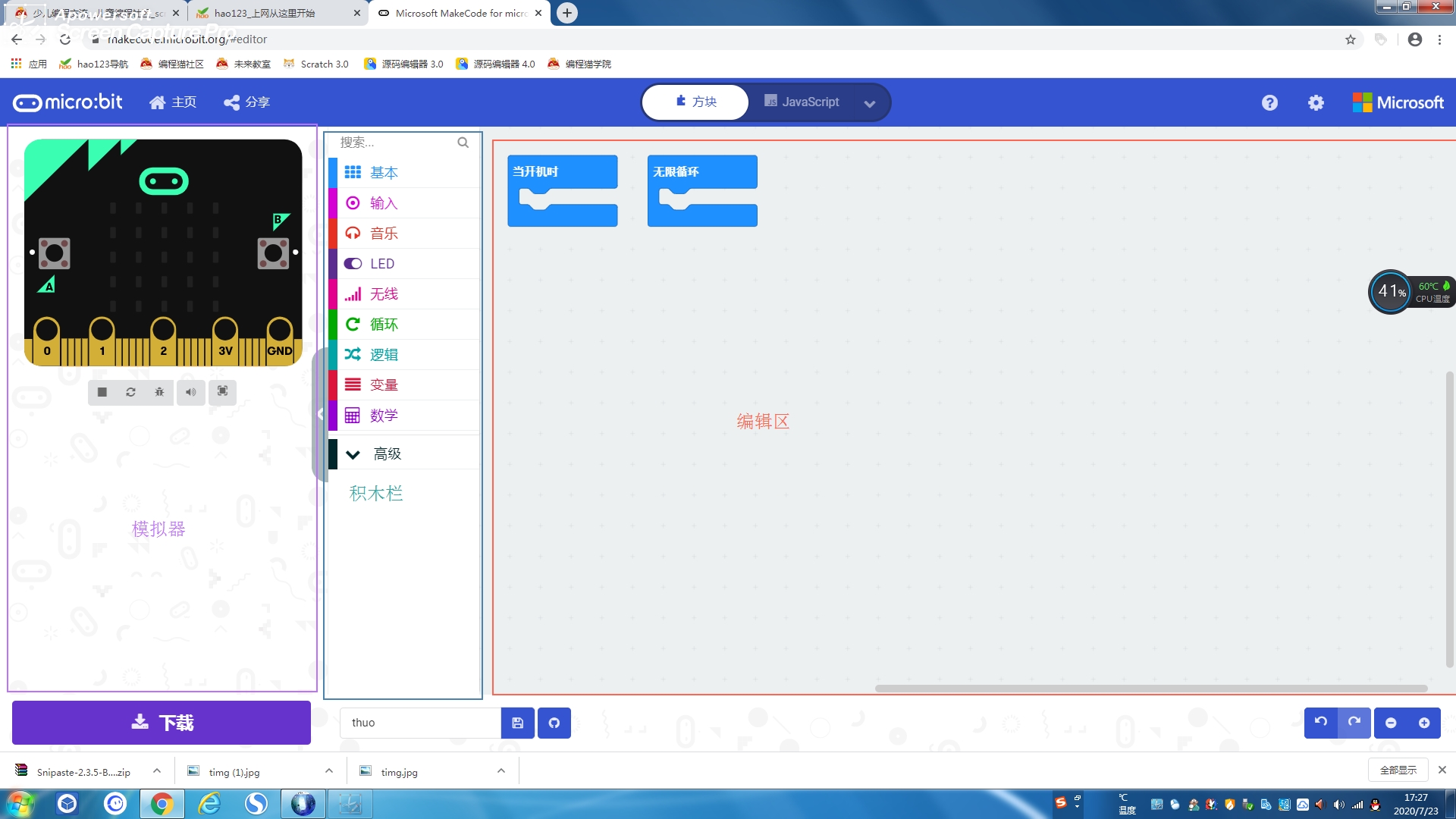Switch the editor to JavaScript mode
This screenshot has width=1456, height=819.
coord(802,102)
